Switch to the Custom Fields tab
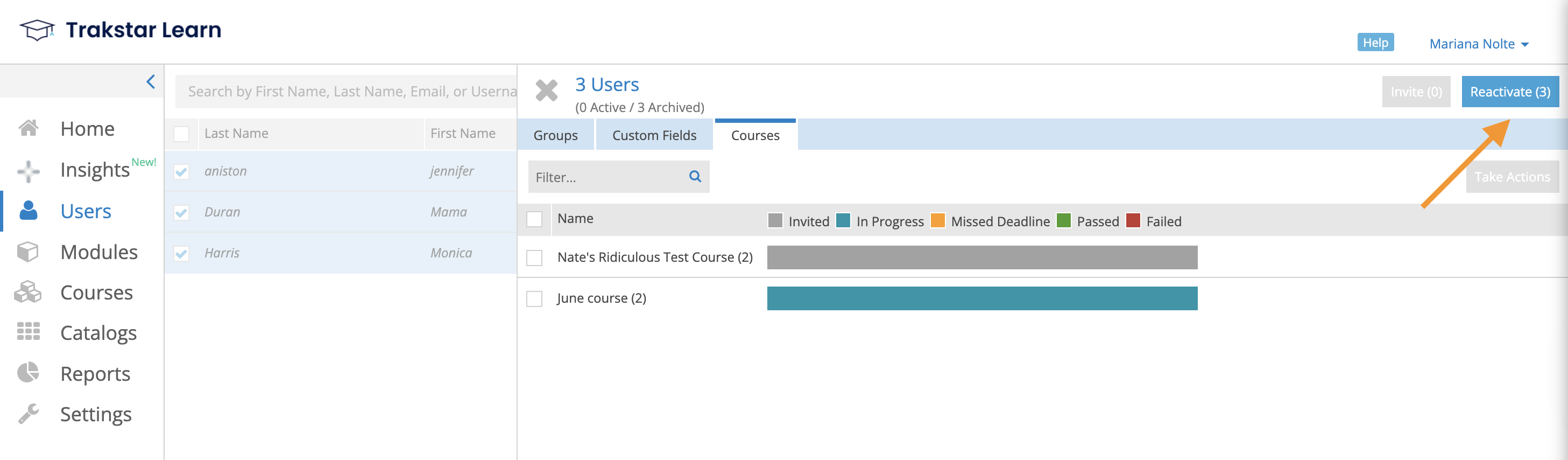This screenshot has width=1568, height=460. [654, 135]
